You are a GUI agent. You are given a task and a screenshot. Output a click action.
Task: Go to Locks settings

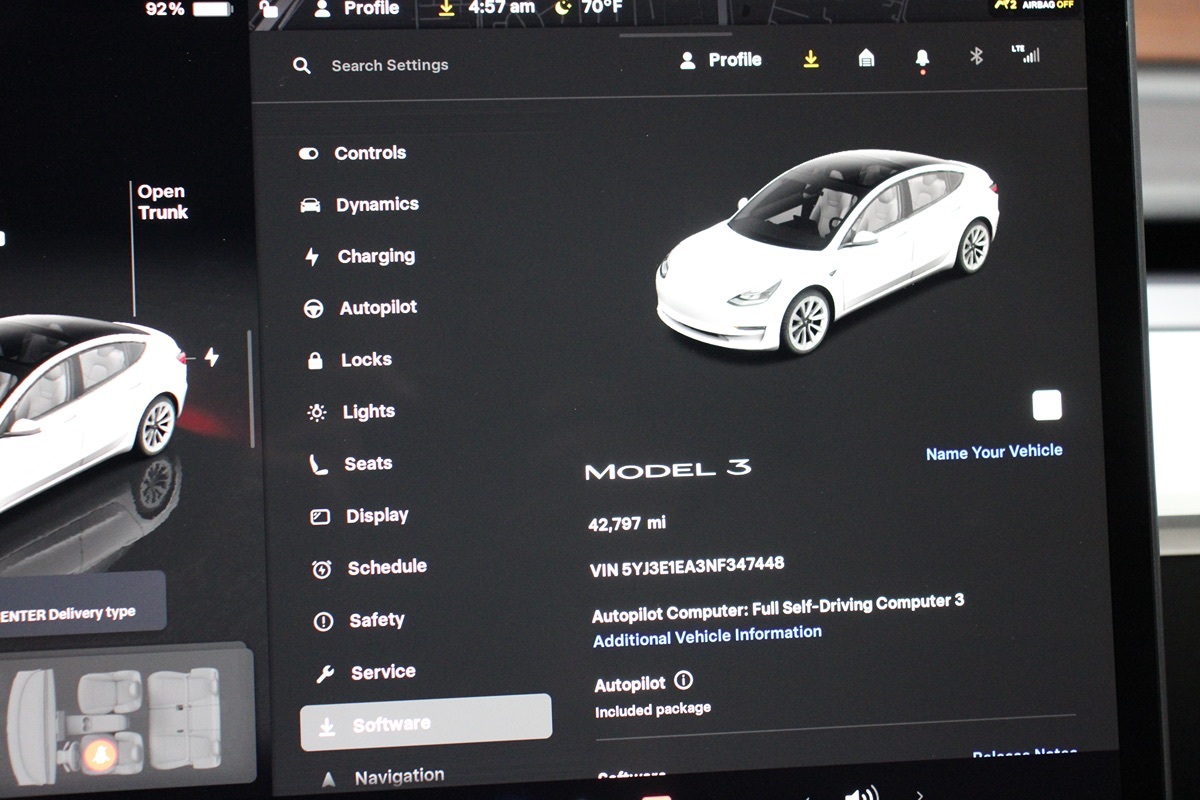[366, 360]
